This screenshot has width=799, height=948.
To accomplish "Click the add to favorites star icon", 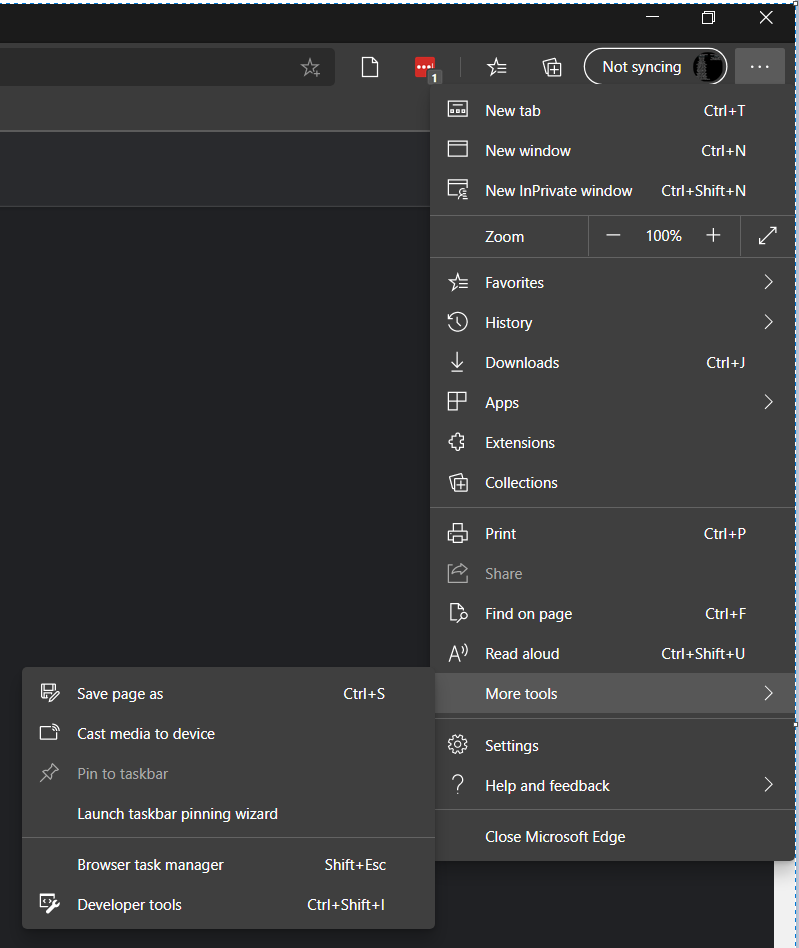I will 311,67.
